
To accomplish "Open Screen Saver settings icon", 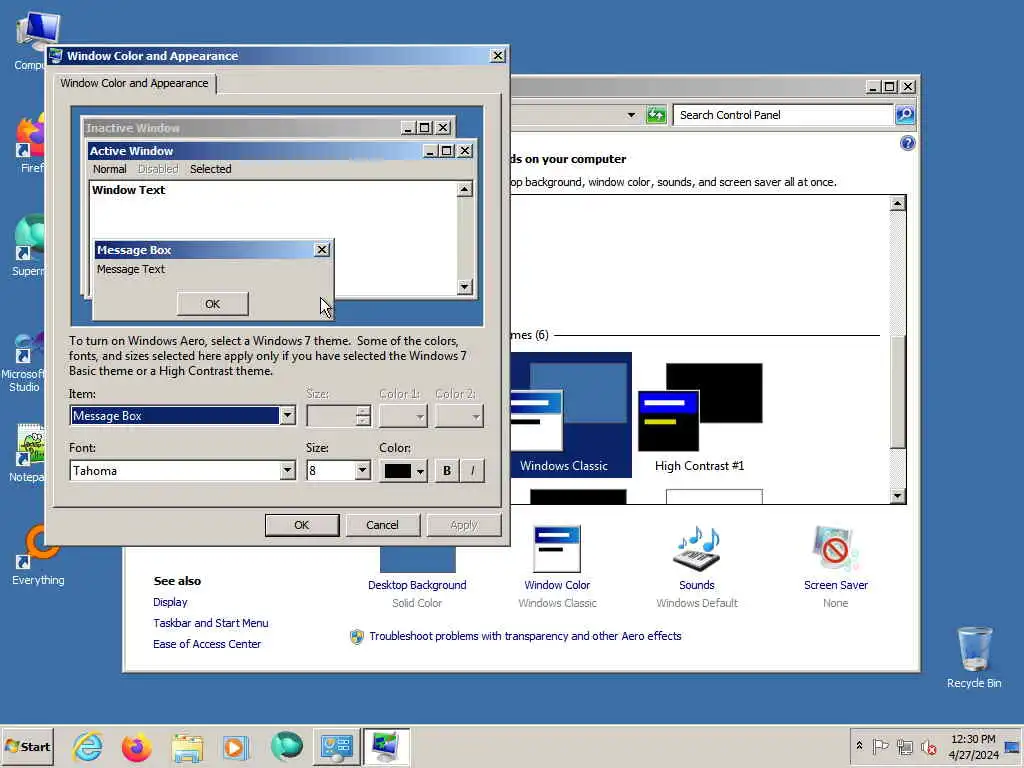I will (835, 549).
